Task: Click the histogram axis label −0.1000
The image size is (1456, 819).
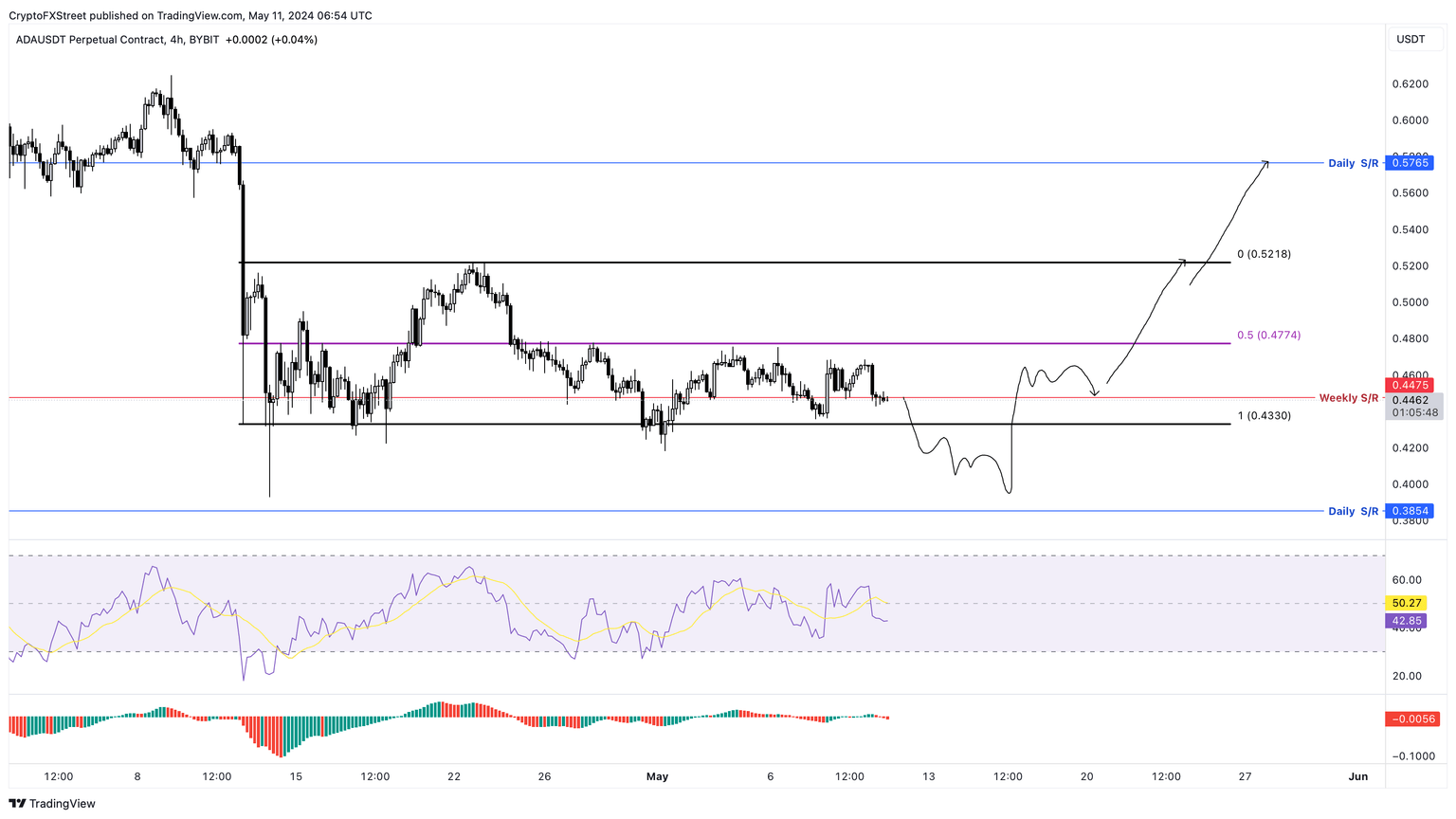Action: pyautogui.click(x=1412, y=756)
